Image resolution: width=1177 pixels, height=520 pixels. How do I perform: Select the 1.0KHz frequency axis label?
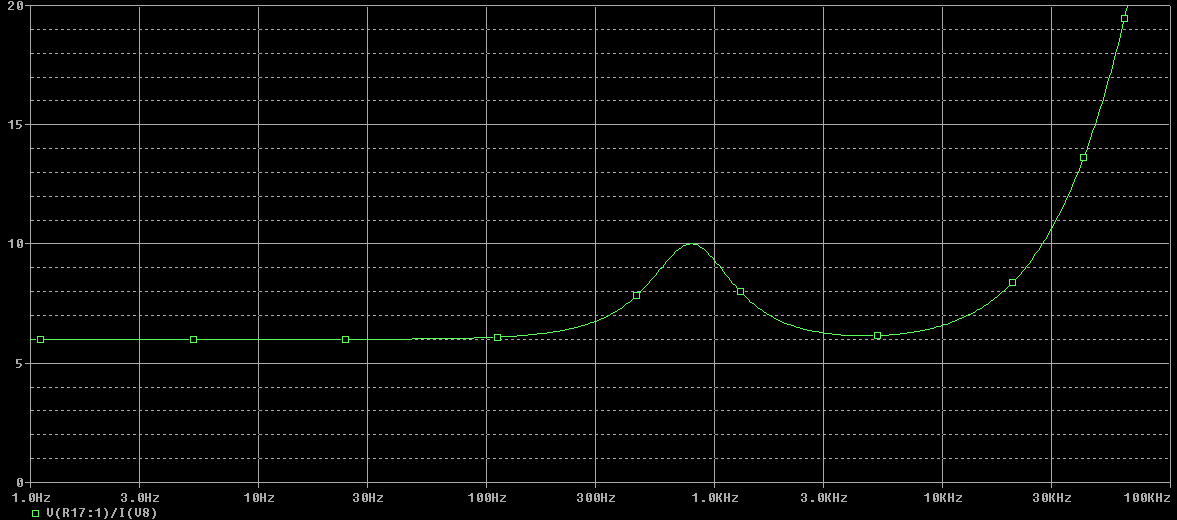coord(715,497)
